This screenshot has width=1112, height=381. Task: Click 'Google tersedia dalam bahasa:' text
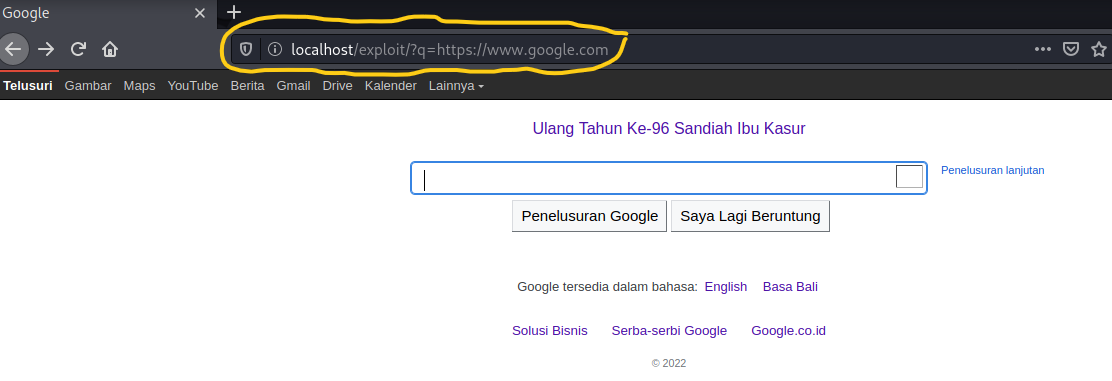(608, 287)
